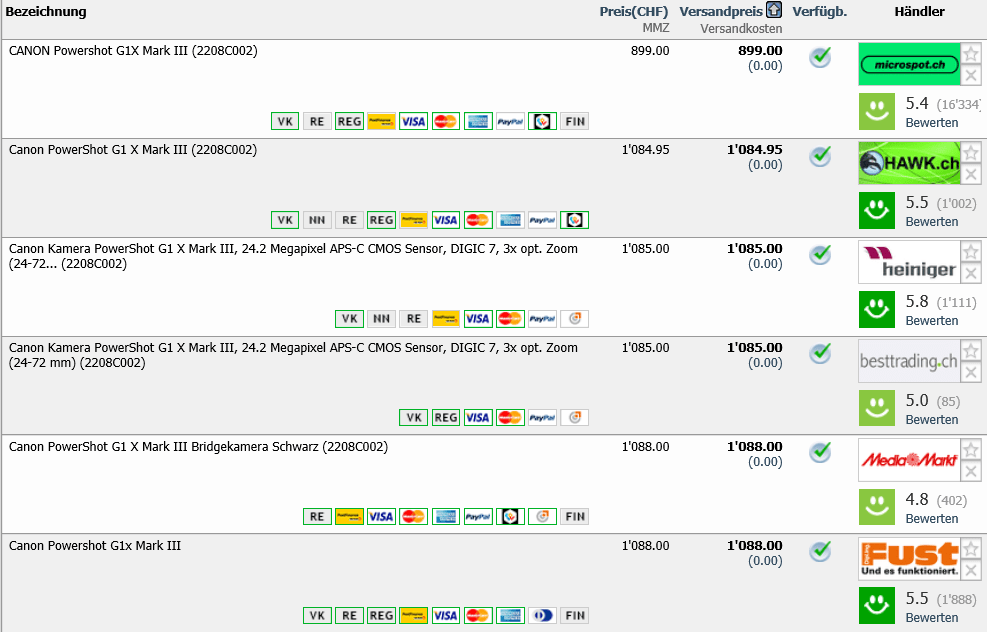The image size is (987, 632).
Task: Click the Händler column header
Action: pyautogui.click(x=919, y=12)
